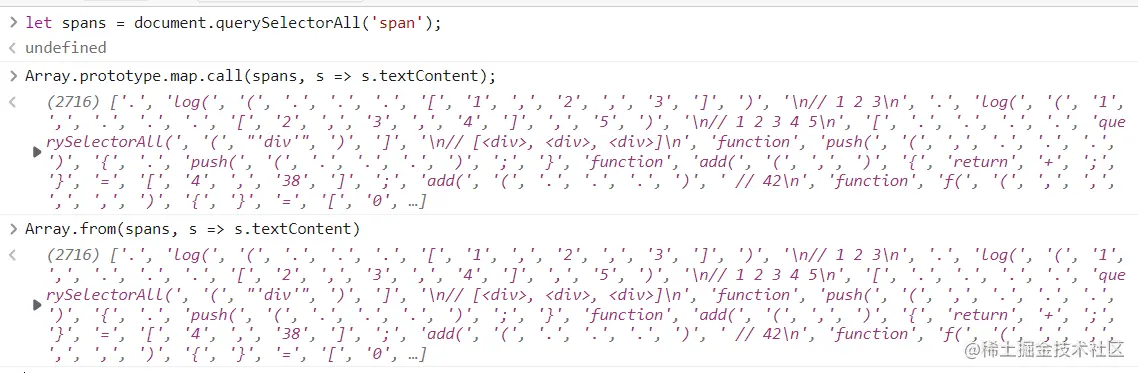This screenshot has width=1138, height=373.
Task: Click the Array.from(spans, s => s.textContent) line
Action: [192, 229]
